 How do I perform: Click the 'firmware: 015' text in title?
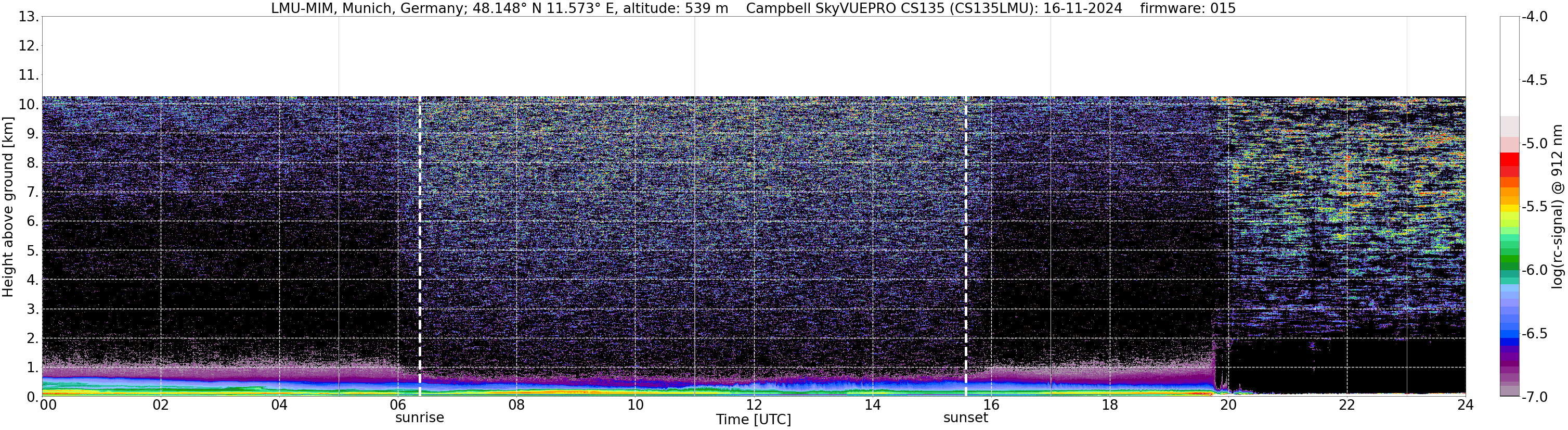(1187, 8)
